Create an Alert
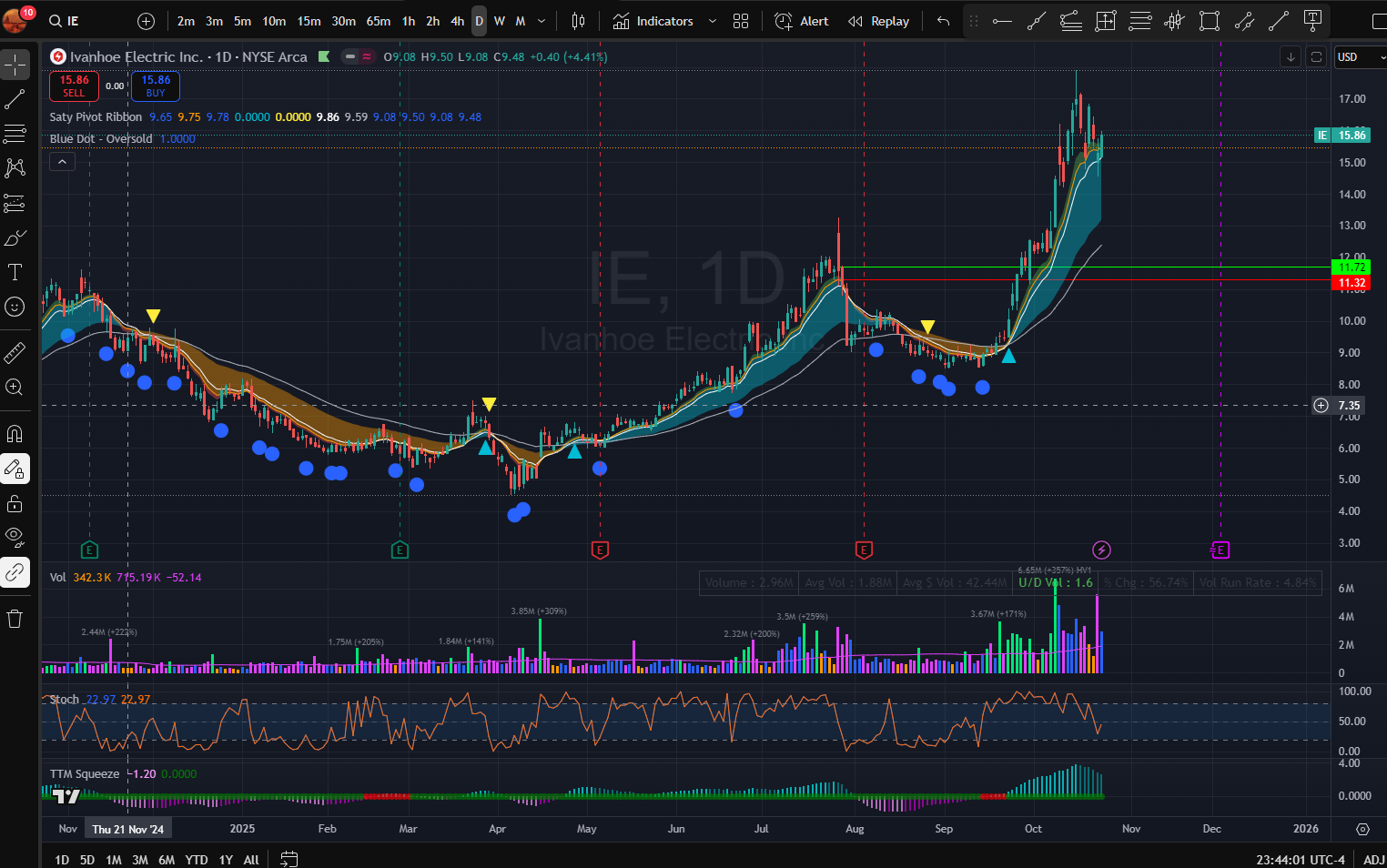This screenshot has width=1387, height=868. 802,21
